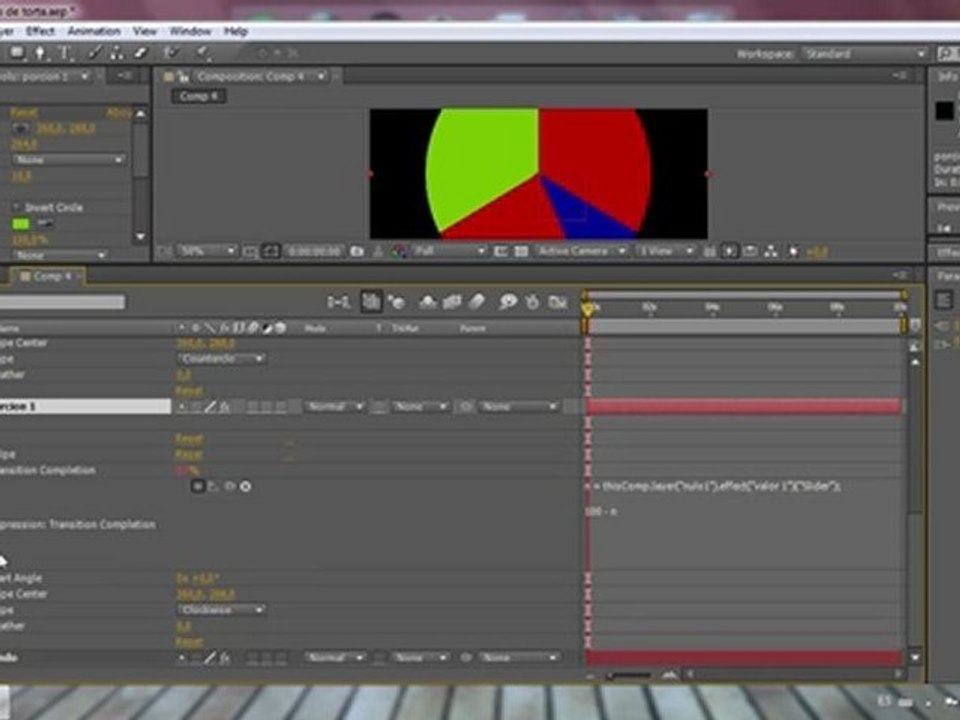Select the Type tool
This screenshot has width=960, height=720.
[65, 53]
